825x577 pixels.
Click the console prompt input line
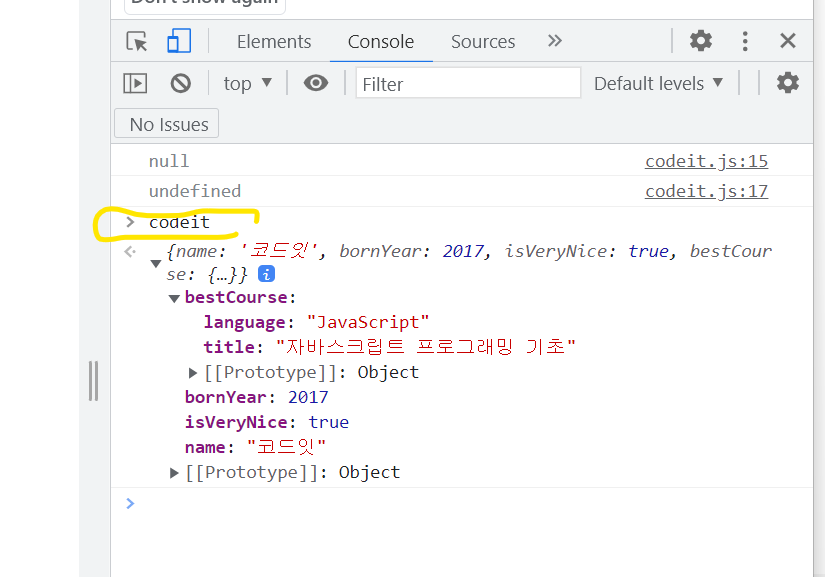click(x=462, y=503)
